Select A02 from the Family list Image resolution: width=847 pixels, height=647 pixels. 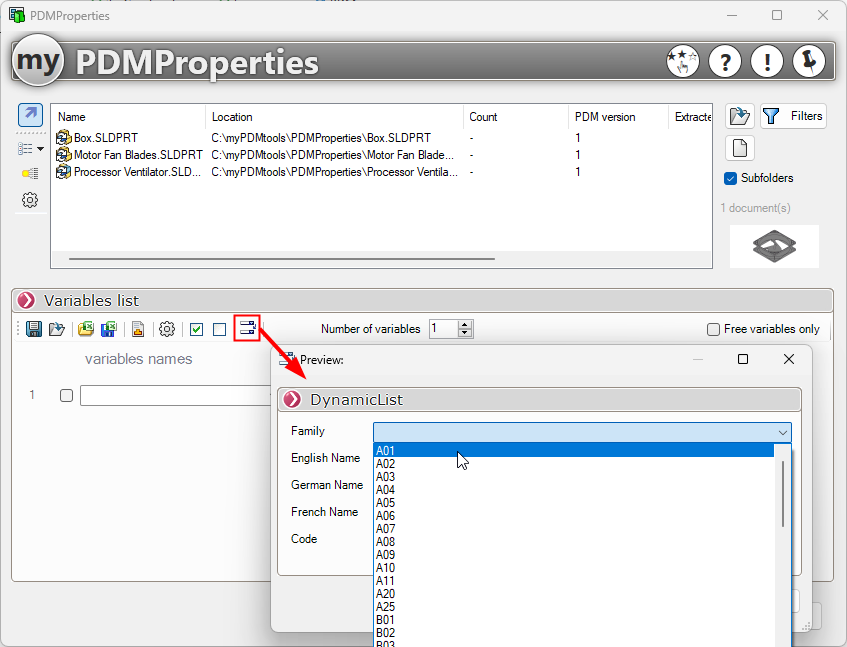coord(574,463)
